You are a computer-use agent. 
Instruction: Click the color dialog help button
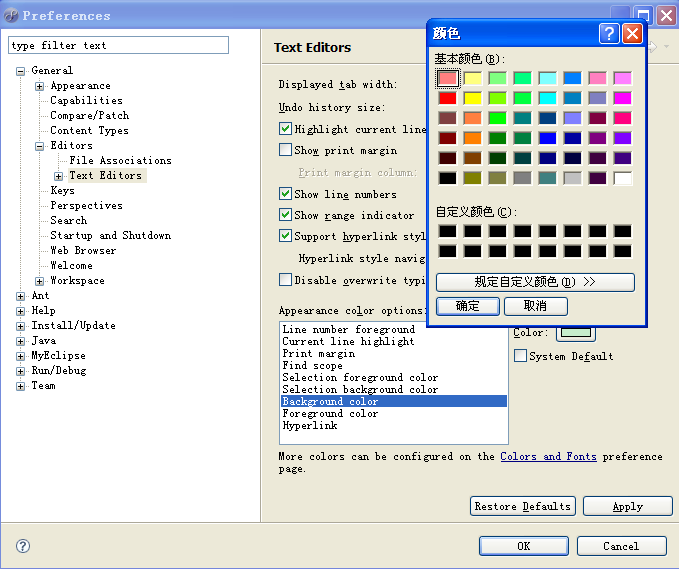pyautogui.click(x=609, y=34)
